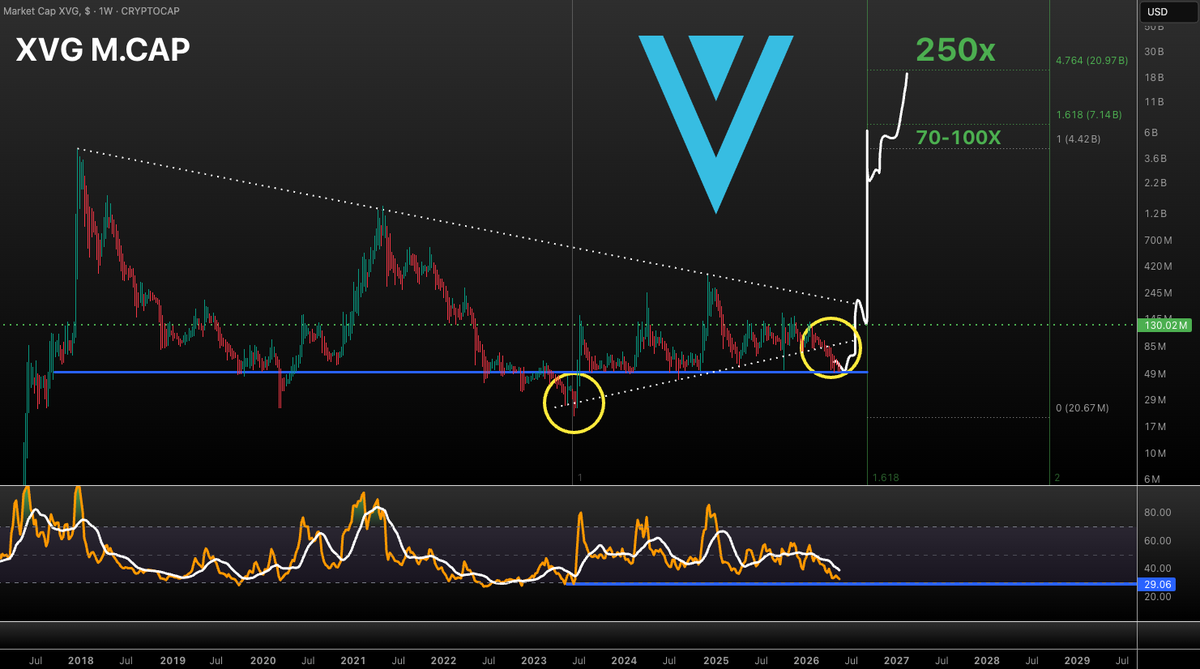Screen dimensions: 1200x669
Task: Click the 2025 label on time axis
Action: [715, 661]
